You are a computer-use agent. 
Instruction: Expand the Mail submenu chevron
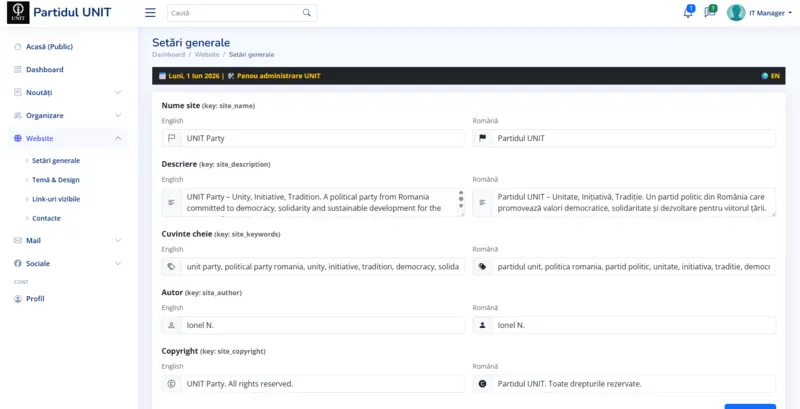tap(118, 240)
